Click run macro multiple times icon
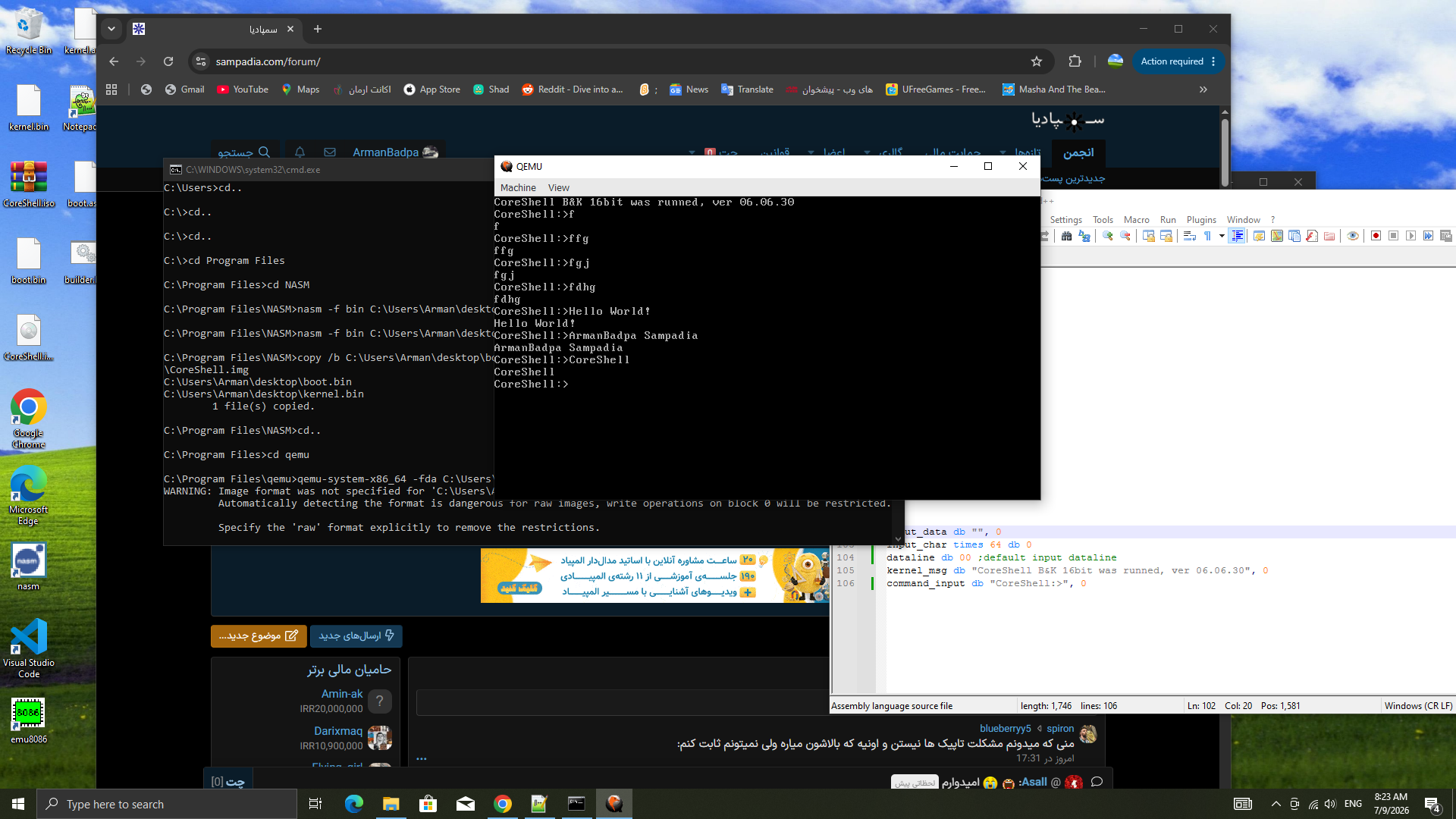This screenshot has height=819, width=1456. (1428, 236)
